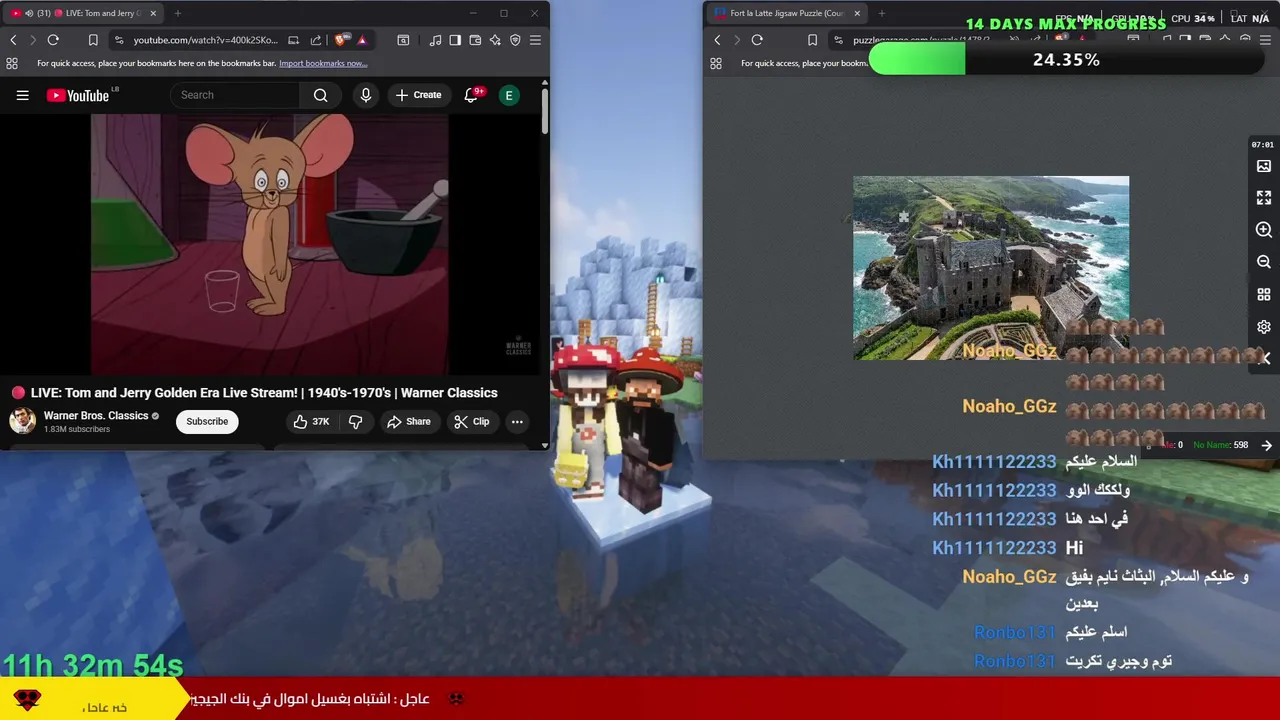Toggle the sidebar panel in the YouTube window

(x=455, y=40)
